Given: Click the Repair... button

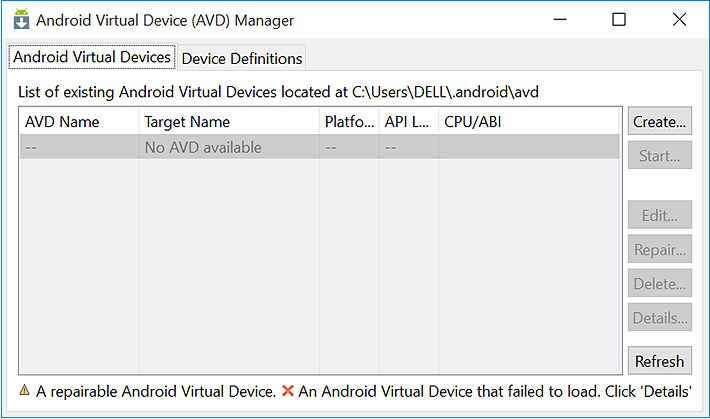Looking at the screenshot, I should coord(659,250).
